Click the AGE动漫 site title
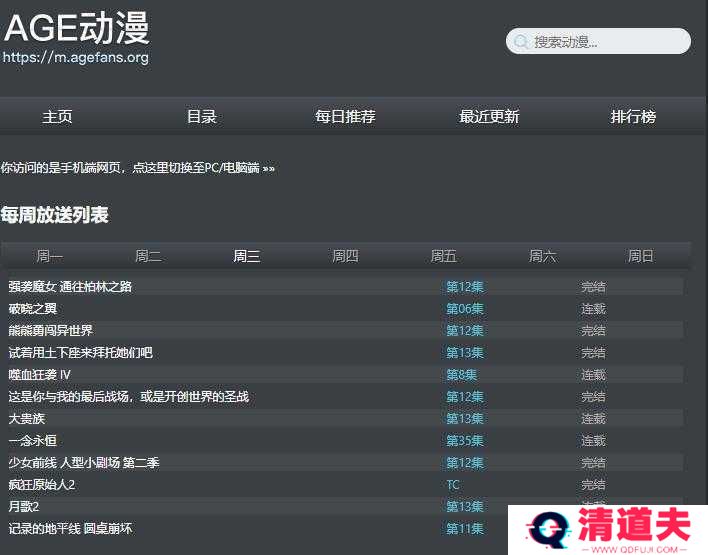 (x=77, y=28)
